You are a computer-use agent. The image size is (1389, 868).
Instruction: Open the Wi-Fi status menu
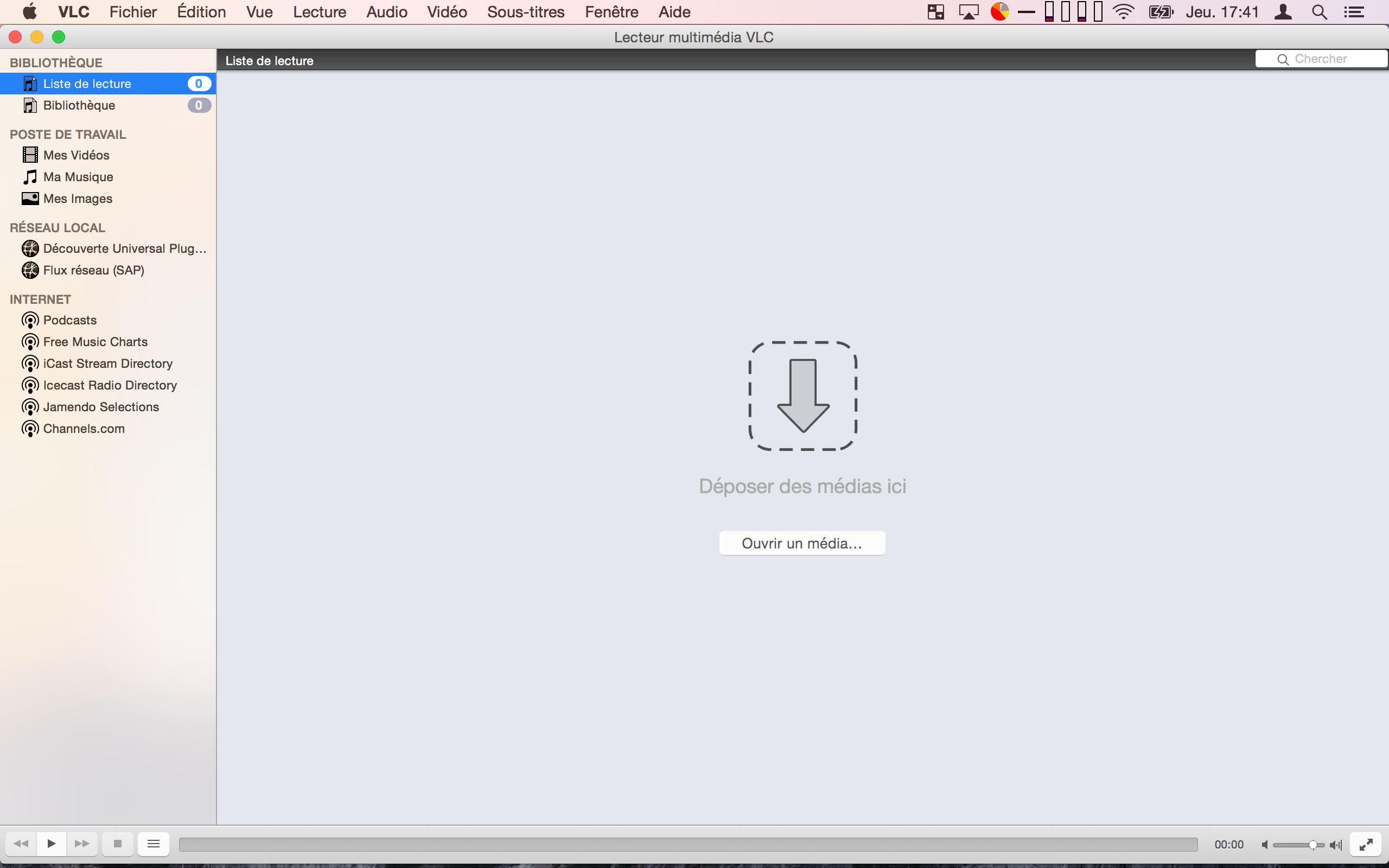1123,12
